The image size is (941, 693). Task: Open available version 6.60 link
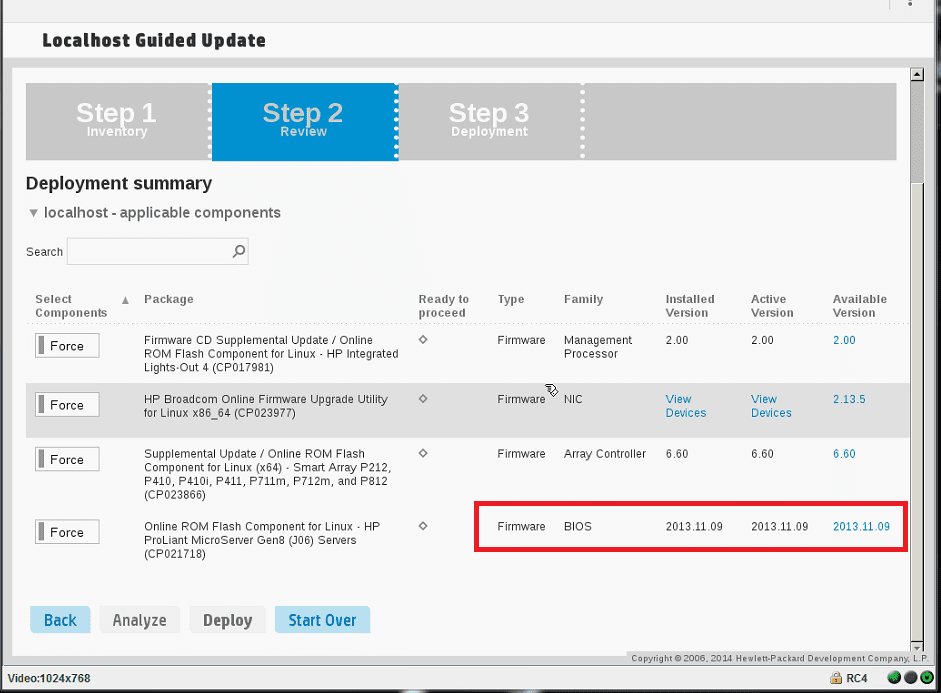[844, 454]
